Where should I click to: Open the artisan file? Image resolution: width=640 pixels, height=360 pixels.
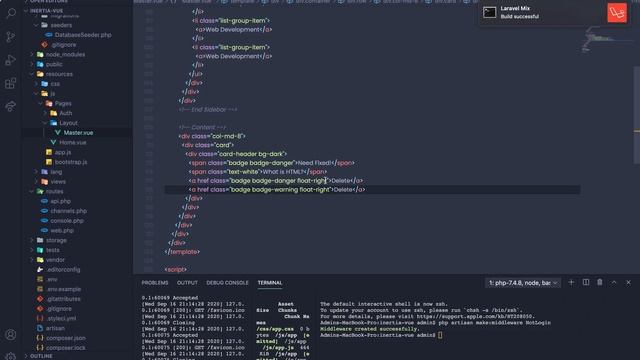coord(55,329)
